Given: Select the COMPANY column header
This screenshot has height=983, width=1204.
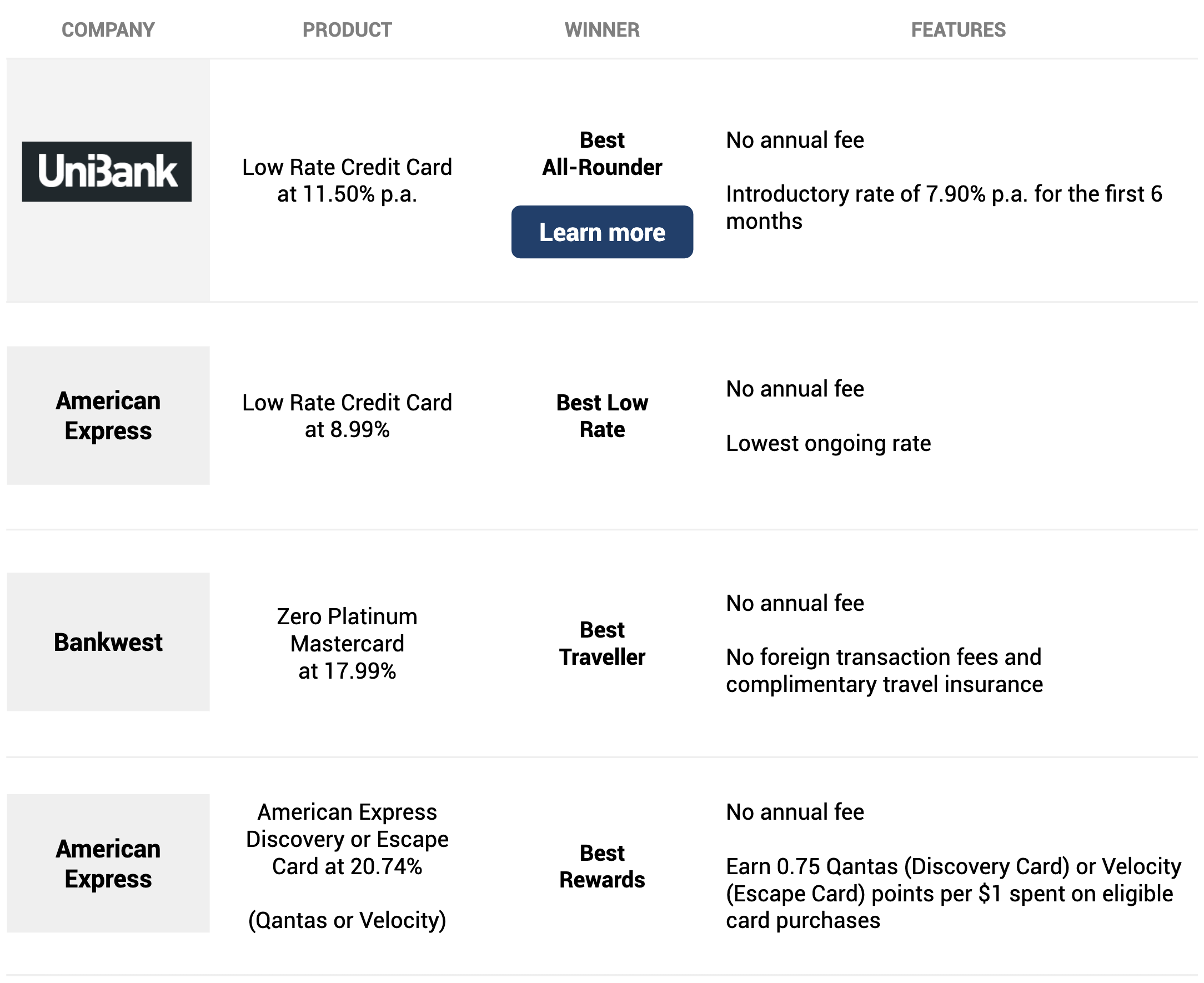Looking at the screenshot, I should click(x=108, y=29).
